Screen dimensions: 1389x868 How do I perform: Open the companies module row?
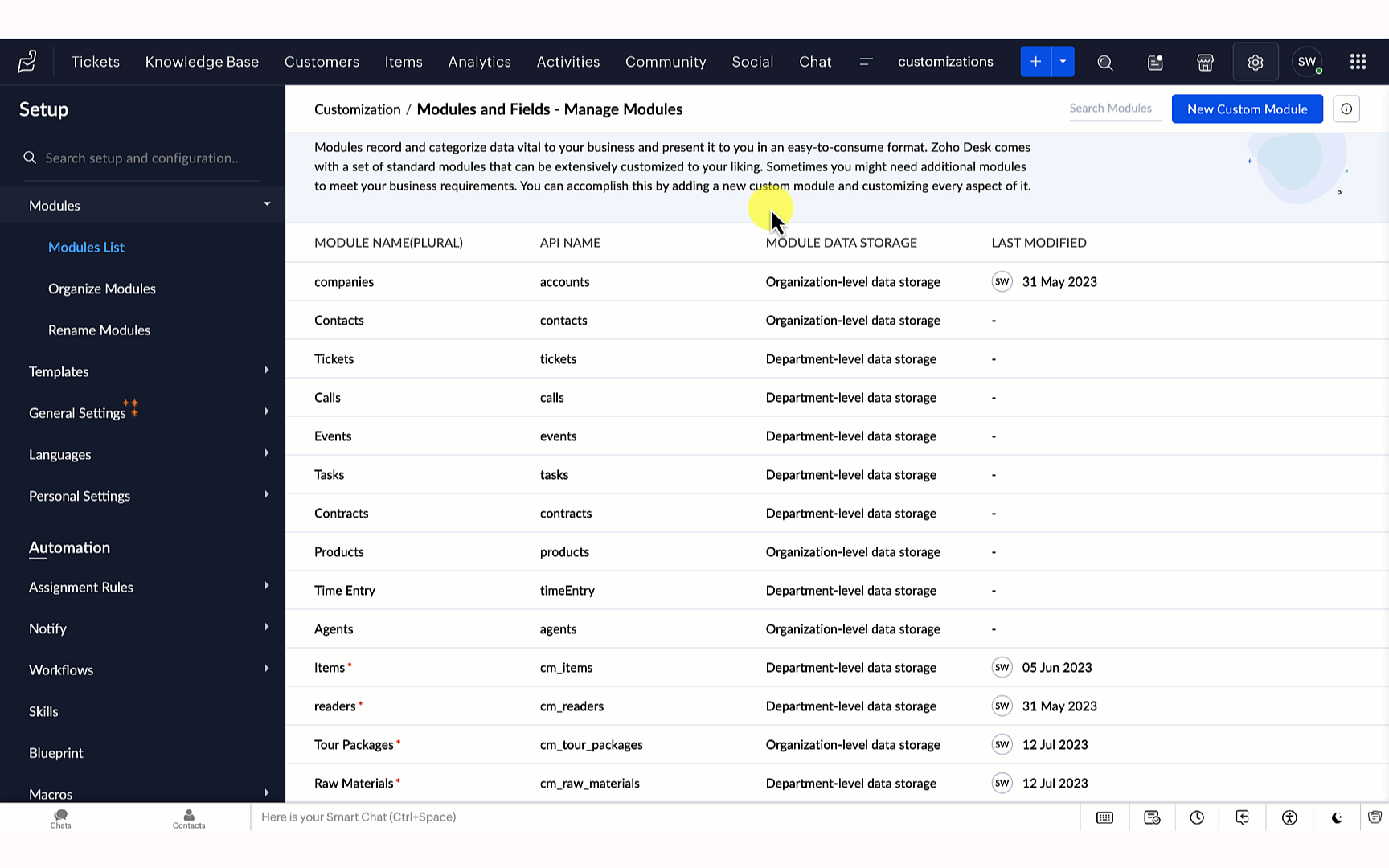coord(837,281)
